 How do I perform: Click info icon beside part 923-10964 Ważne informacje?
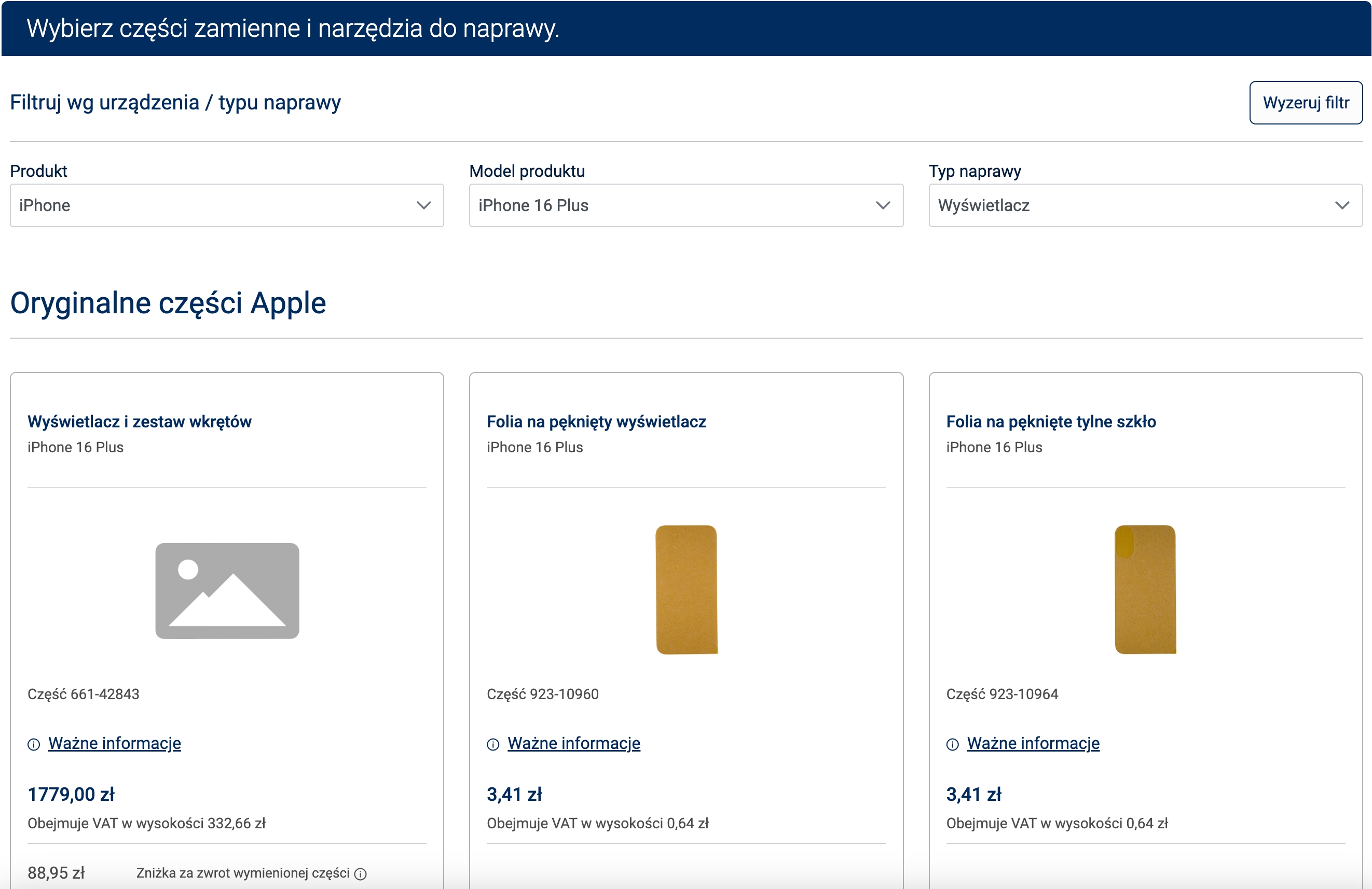click(952, 744)
